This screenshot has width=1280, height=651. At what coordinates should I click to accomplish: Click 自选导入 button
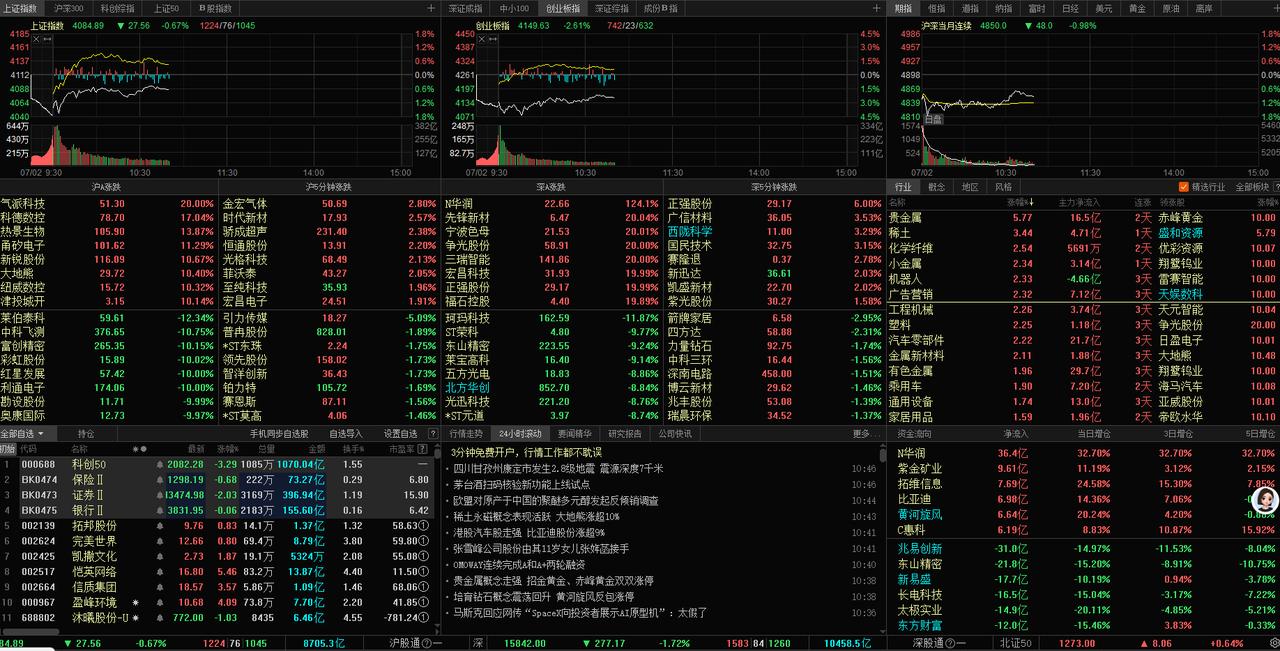pos(346,434)
